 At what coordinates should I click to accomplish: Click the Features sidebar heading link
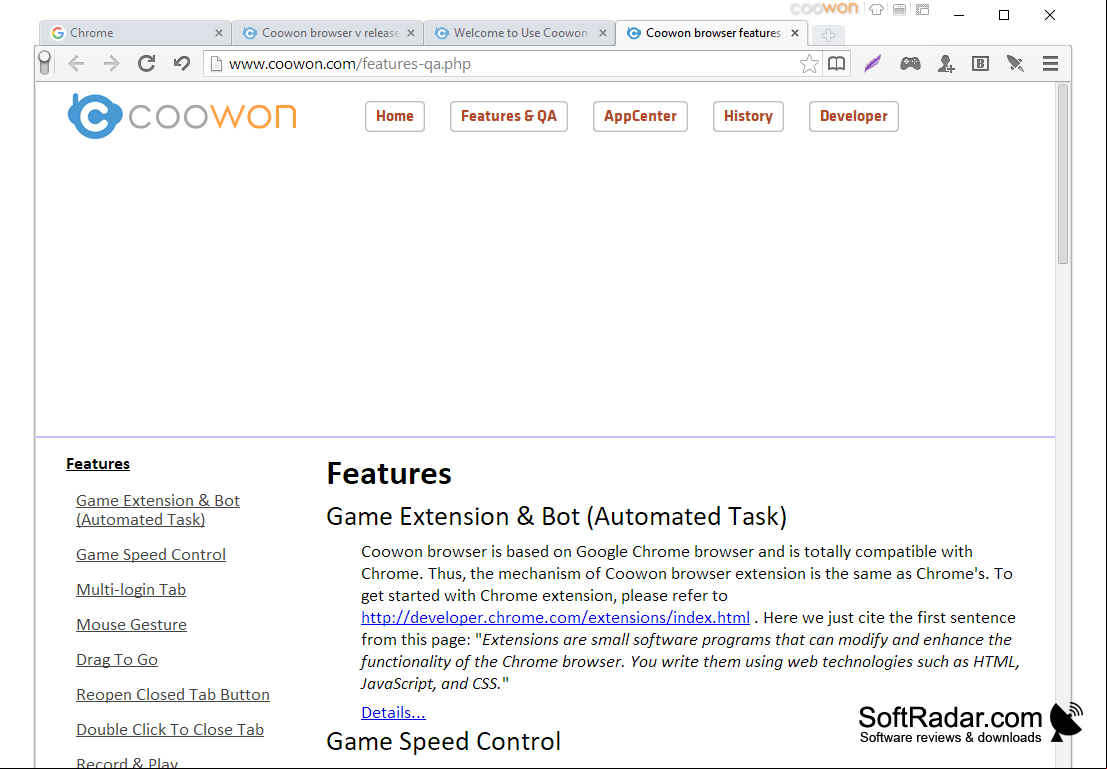point(98,464)
